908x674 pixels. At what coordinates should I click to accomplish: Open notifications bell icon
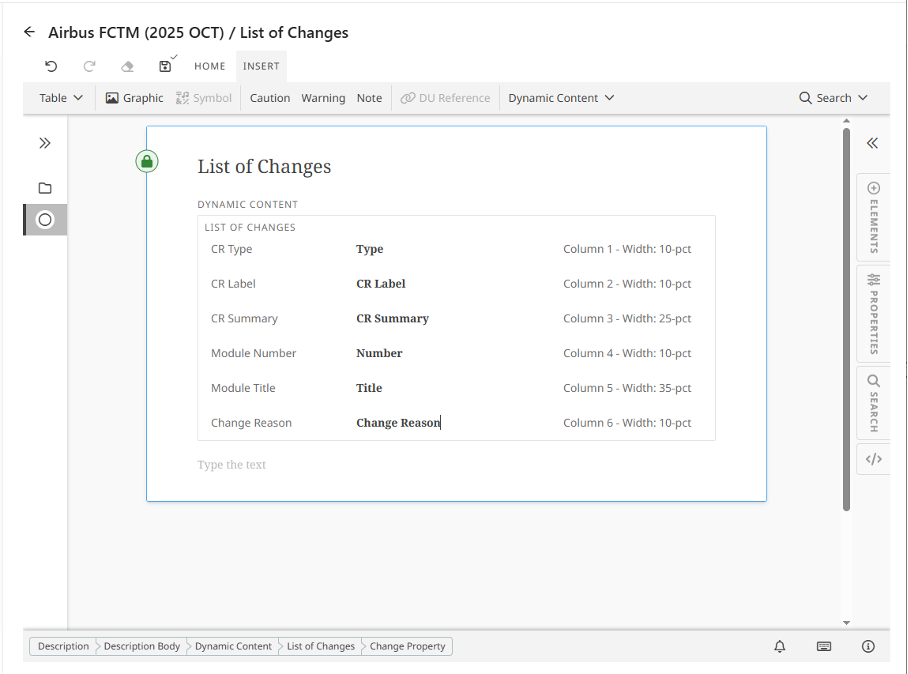click(779, 646)
